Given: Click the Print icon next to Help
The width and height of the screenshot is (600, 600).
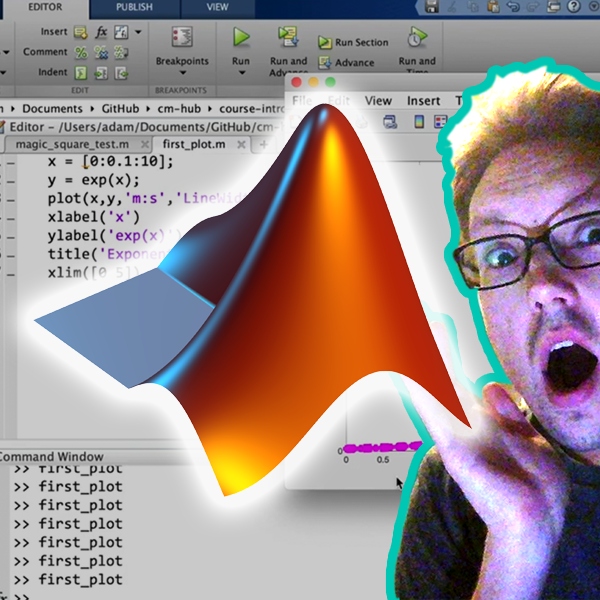Looking at the screenshot, I should click(x=553, y=7).
